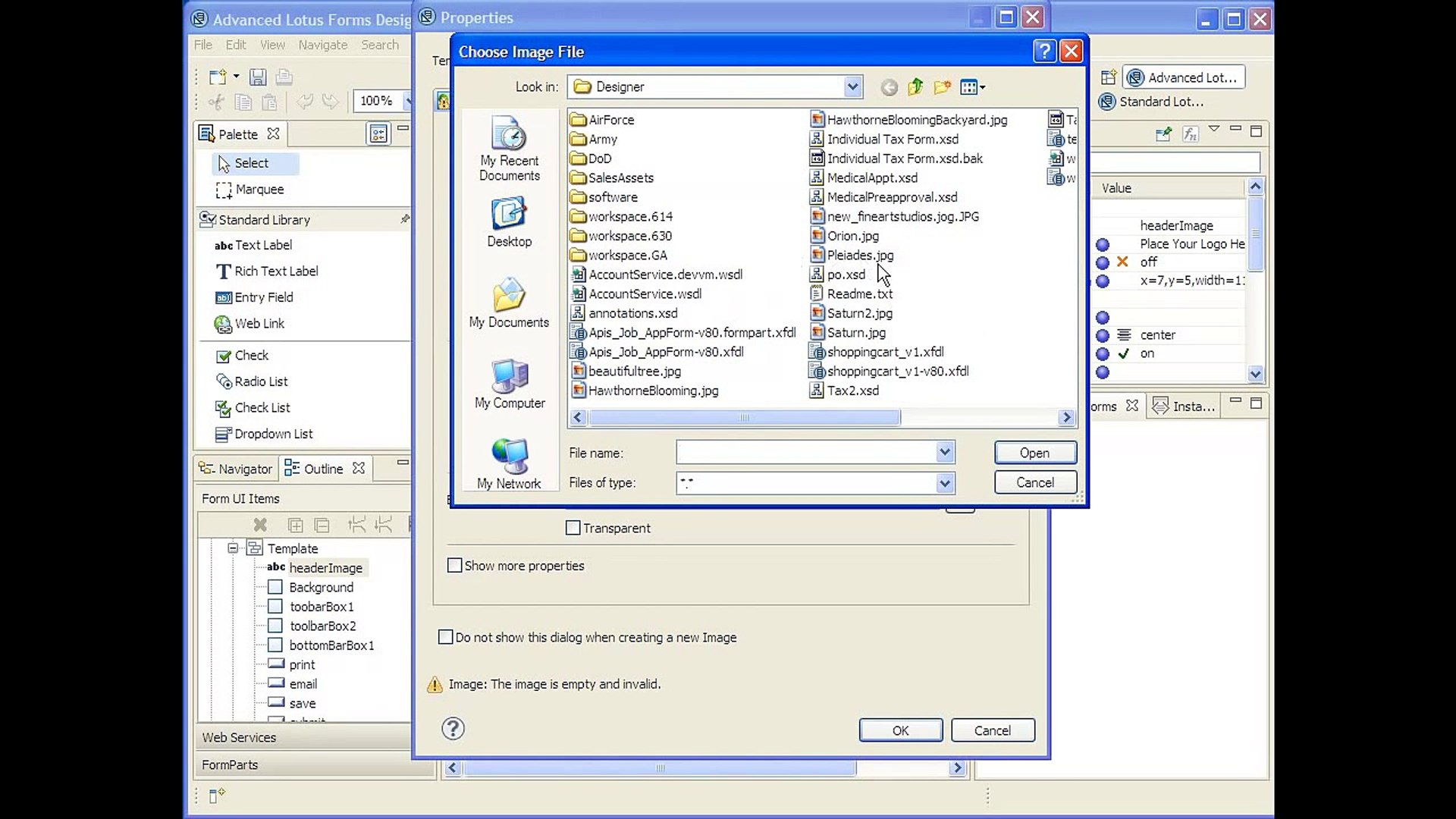Cancel the Choose Image File dialog

pos(1034,482)
